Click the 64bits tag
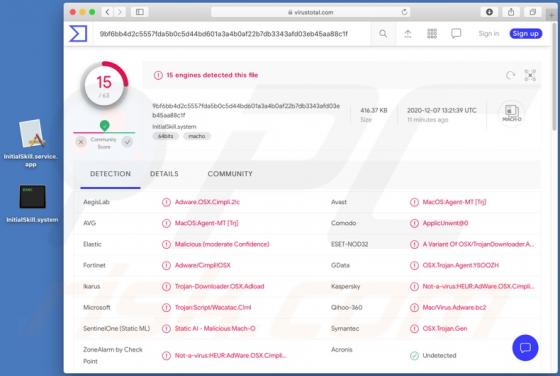 (166, 136)
